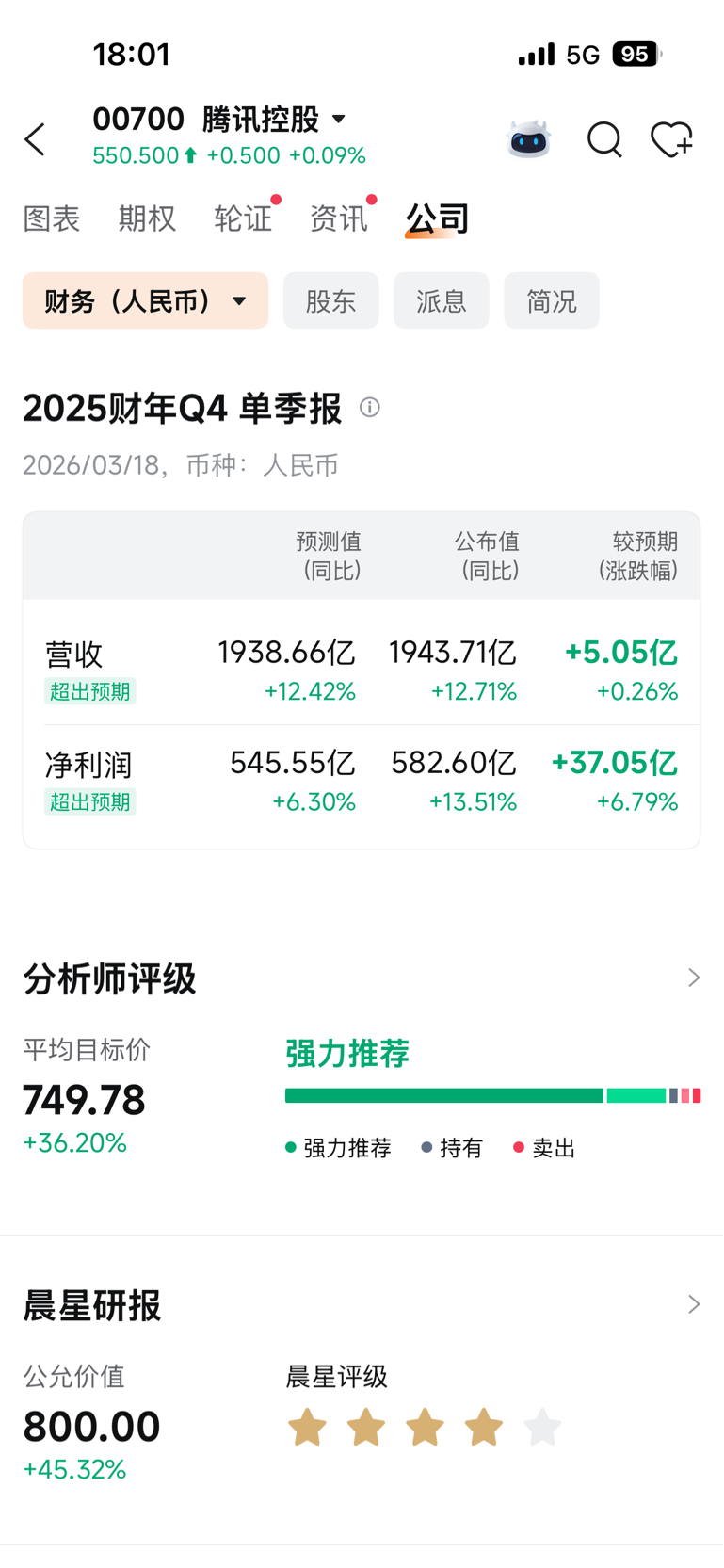Tap net profit beat +37.05亿
The height and width of the screenshot is (1568, 724).
click(x=614, y=762)
